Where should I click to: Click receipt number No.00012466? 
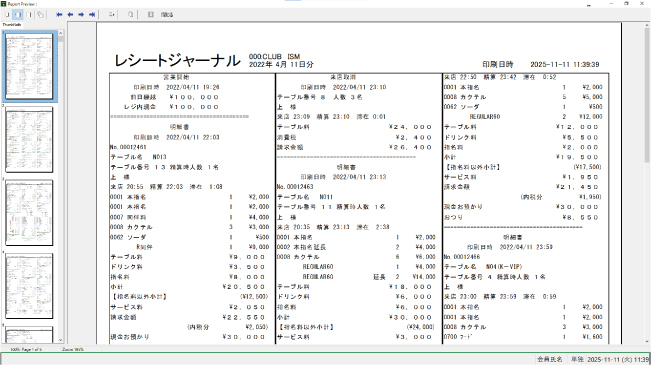[x=462, y=257]
